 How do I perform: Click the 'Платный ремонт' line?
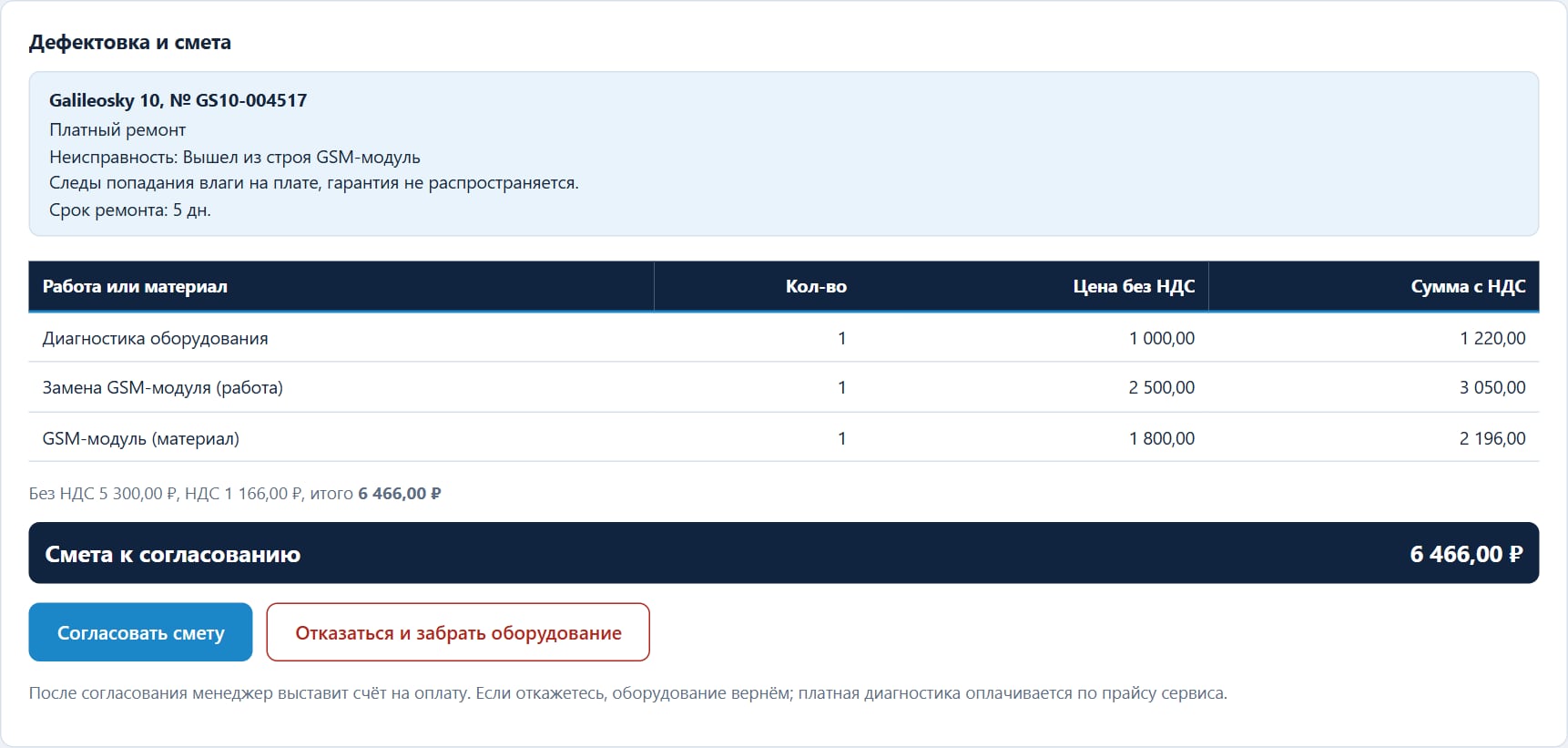tap(117, 129)
